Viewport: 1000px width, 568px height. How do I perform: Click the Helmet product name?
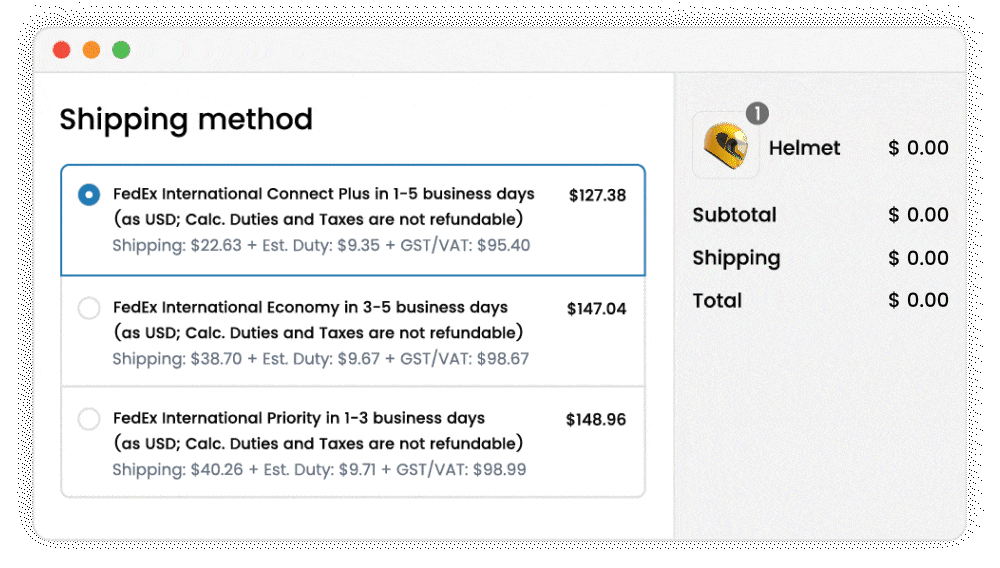click(x=804, y=148)
